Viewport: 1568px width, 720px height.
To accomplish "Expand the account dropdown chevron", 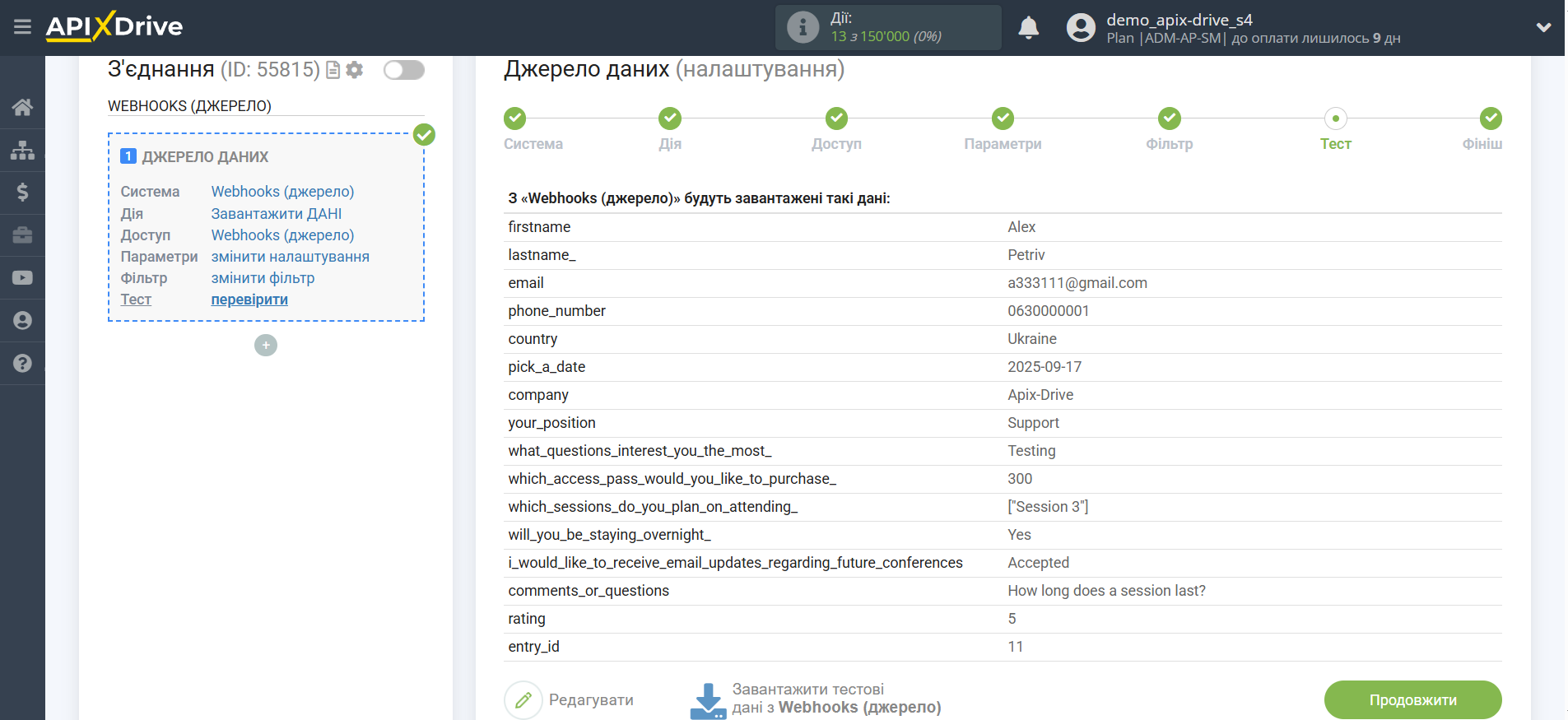I will click(1543, 28).
